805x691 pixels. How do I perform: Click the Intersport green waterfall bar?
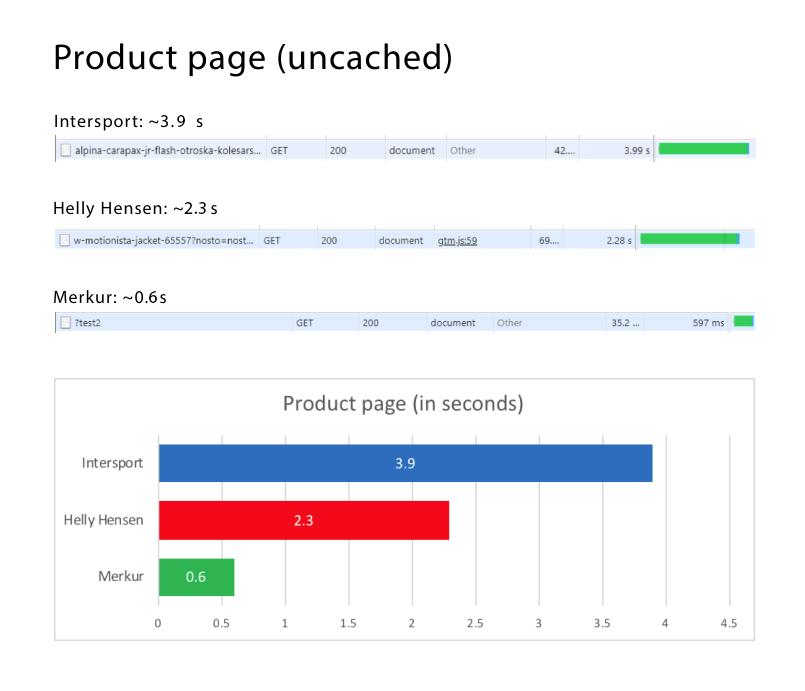point(704,149)
